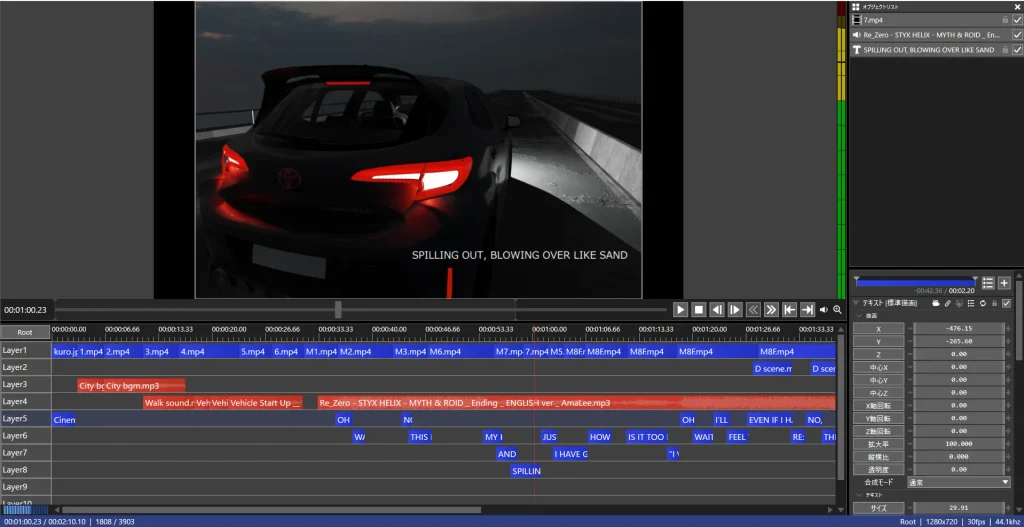Increase the 拡大率 value with its plus stepper

(1008, 444)
